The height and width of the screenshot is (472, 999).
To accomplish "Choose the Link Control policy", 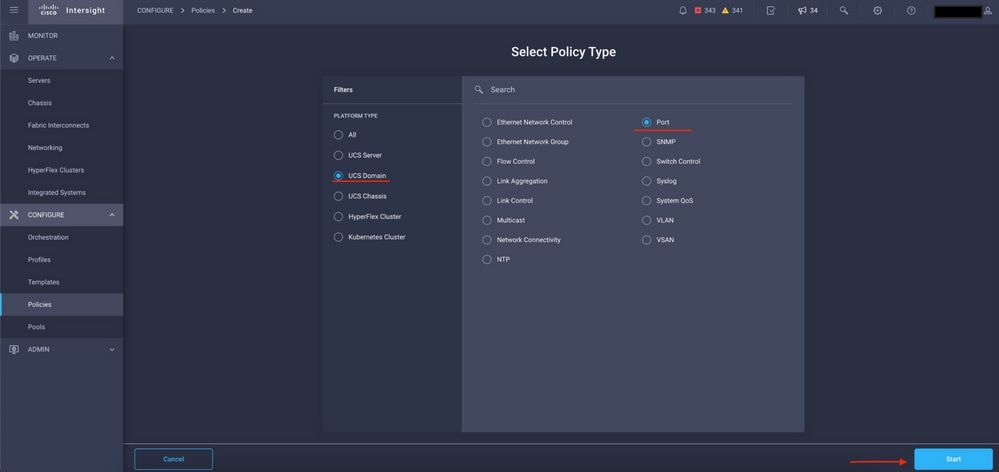I will [x=487, y=201].
